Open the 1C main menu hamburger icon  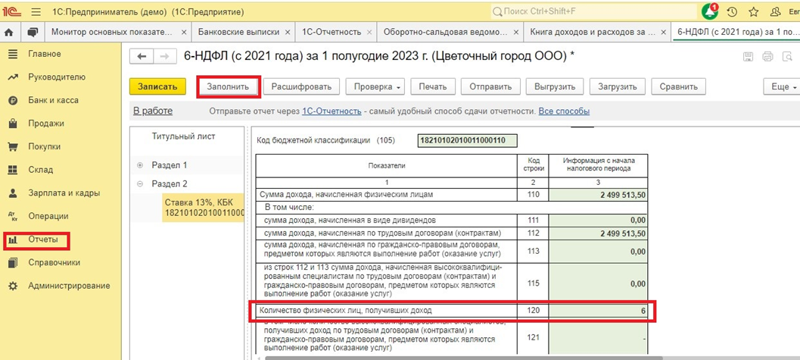(x=36, y=11)
